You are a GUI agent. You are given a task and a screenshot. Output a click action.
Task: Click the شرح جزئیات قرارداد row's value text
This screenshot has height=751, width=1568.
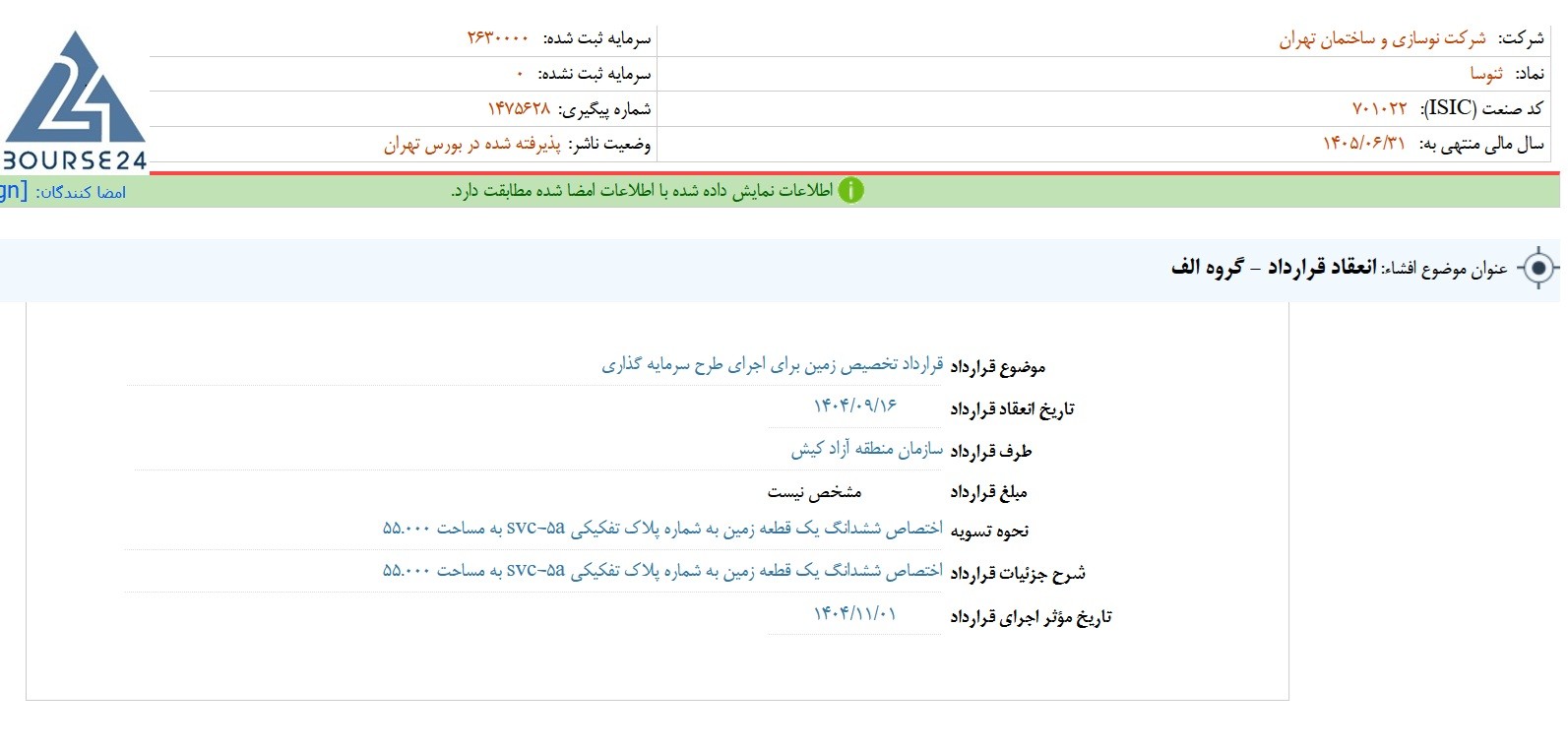662,571
